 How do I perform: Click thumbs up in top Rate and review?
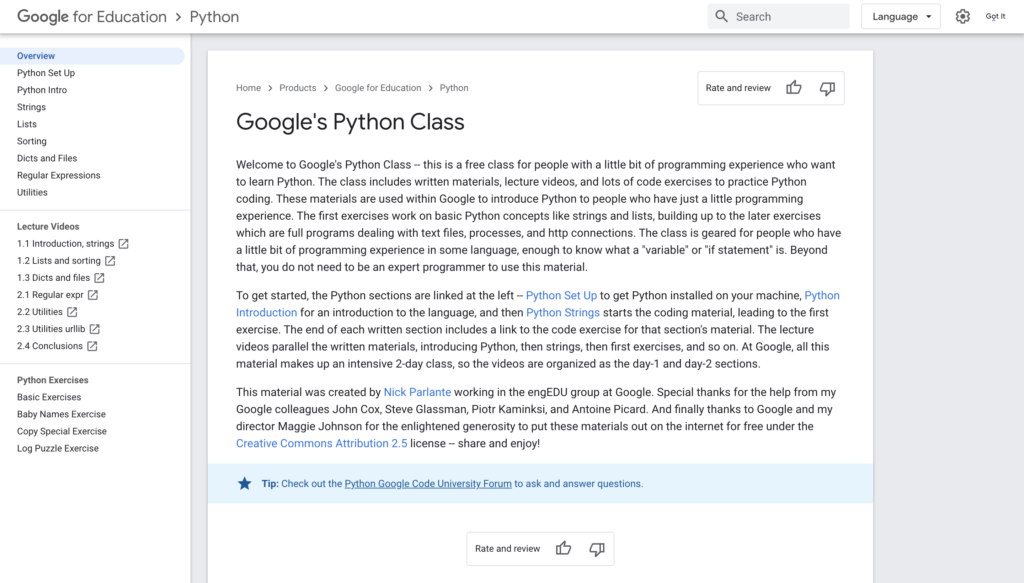tap(793, 87)
